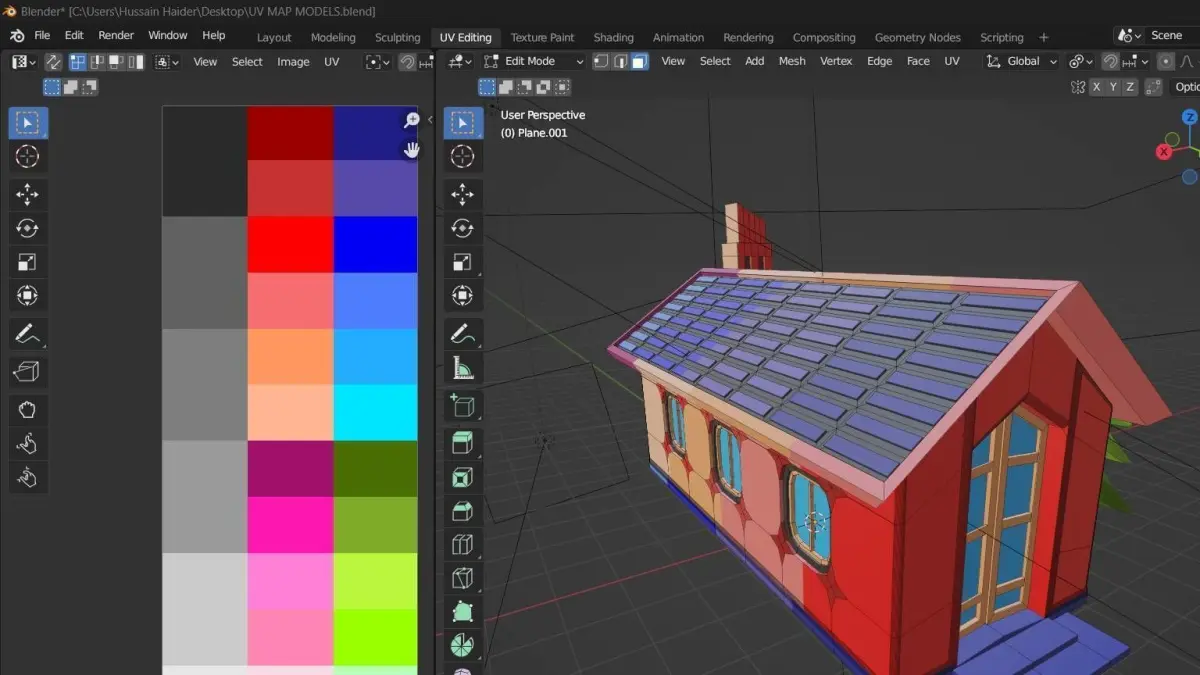Select the Knife tool

pos(462,579)
